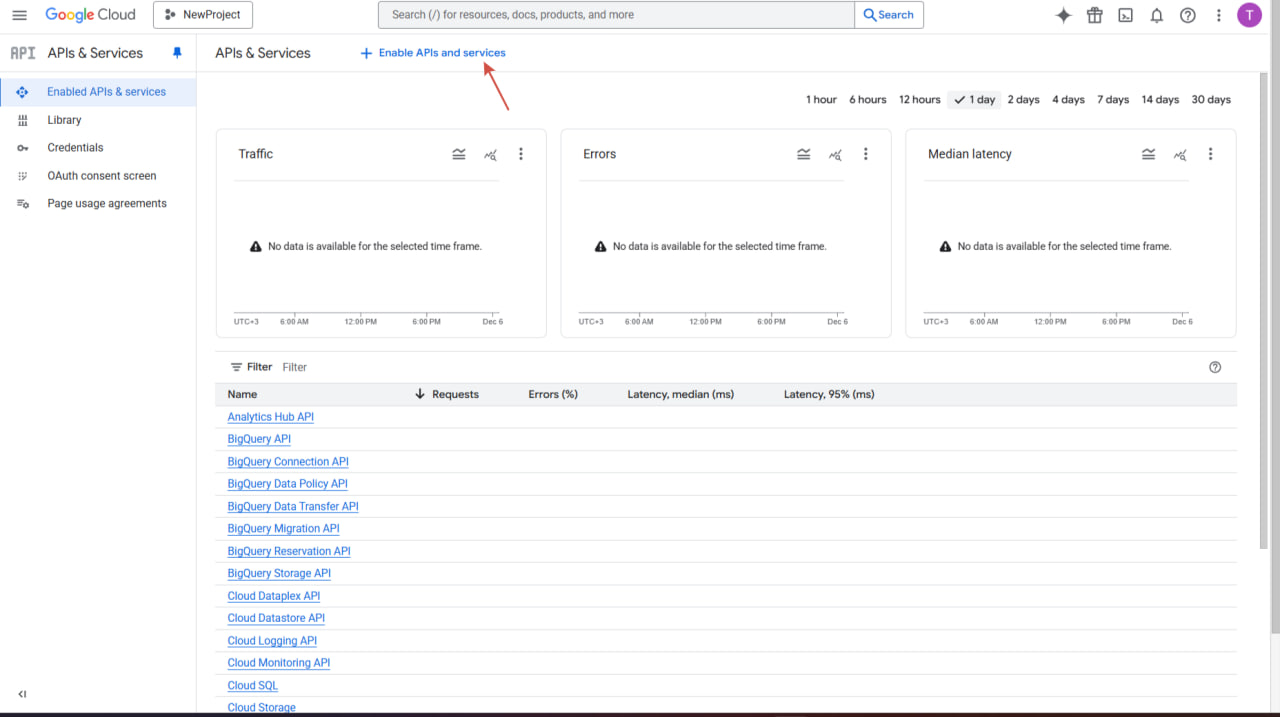The width and height of the screenshot is (1280, 717).
Task: Open the BigQuery API link
Action: 259,439
